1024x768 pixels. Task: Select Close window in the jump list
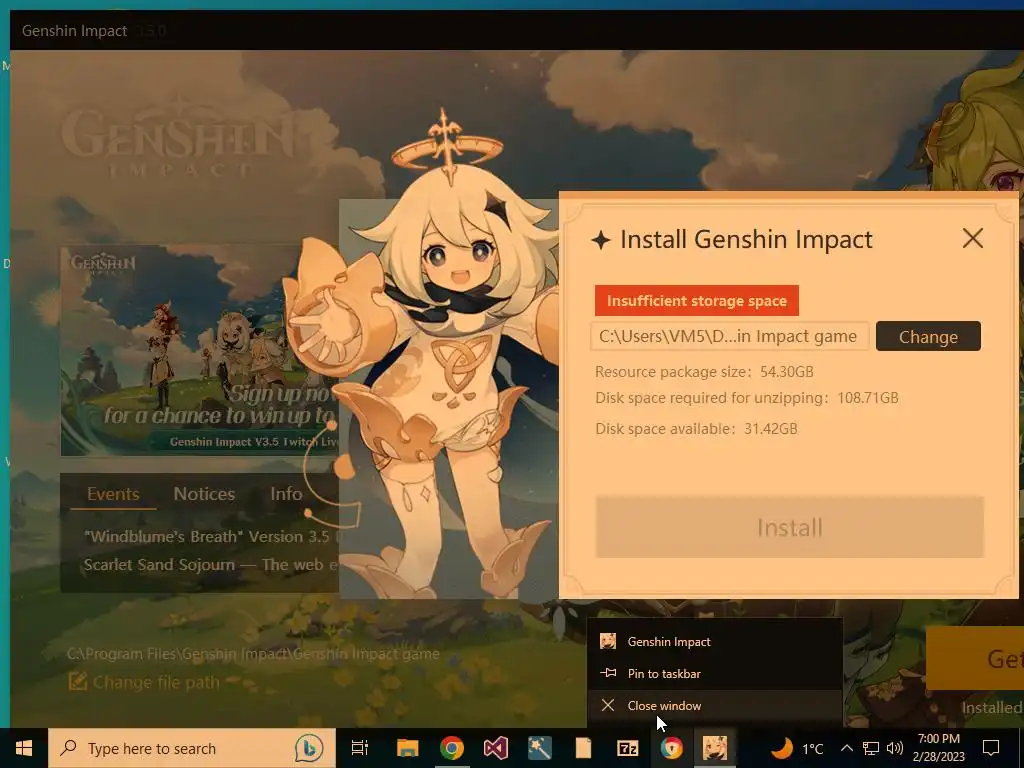pyautogui.click(x=714, y=705)
